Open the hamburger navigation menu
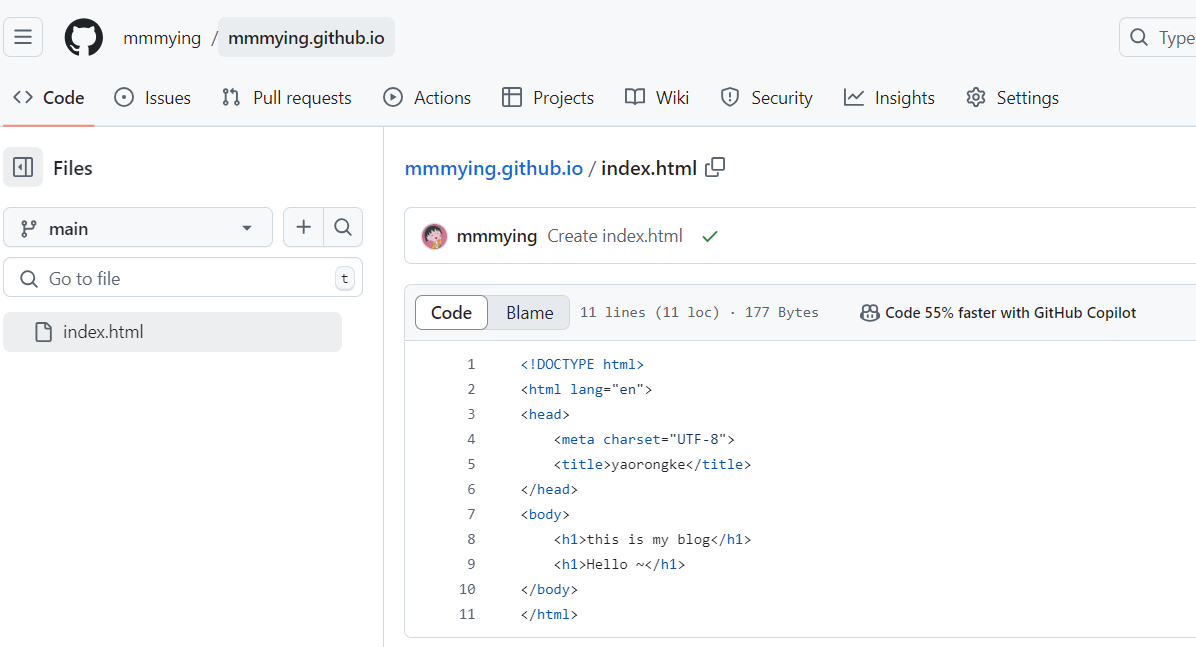This screenshot has height=647, width=1196. point(23,37)
